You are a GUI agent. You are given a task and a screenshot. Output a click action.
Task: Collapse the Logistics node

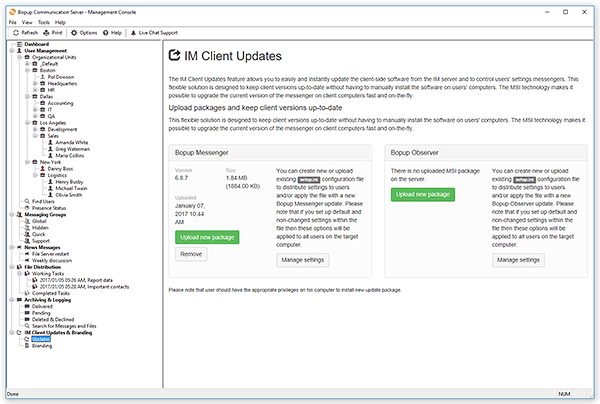[35, 175]
